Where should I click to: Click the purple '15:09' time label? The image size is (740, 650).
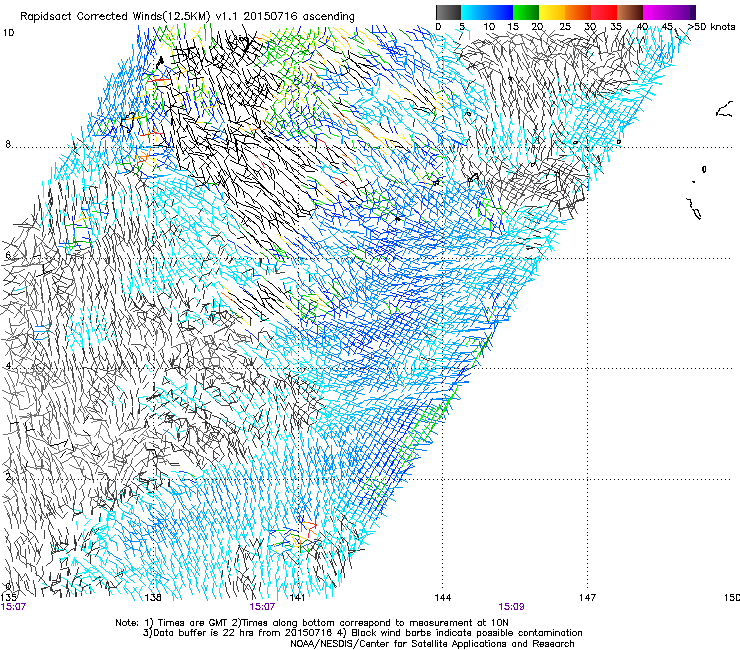511,607
